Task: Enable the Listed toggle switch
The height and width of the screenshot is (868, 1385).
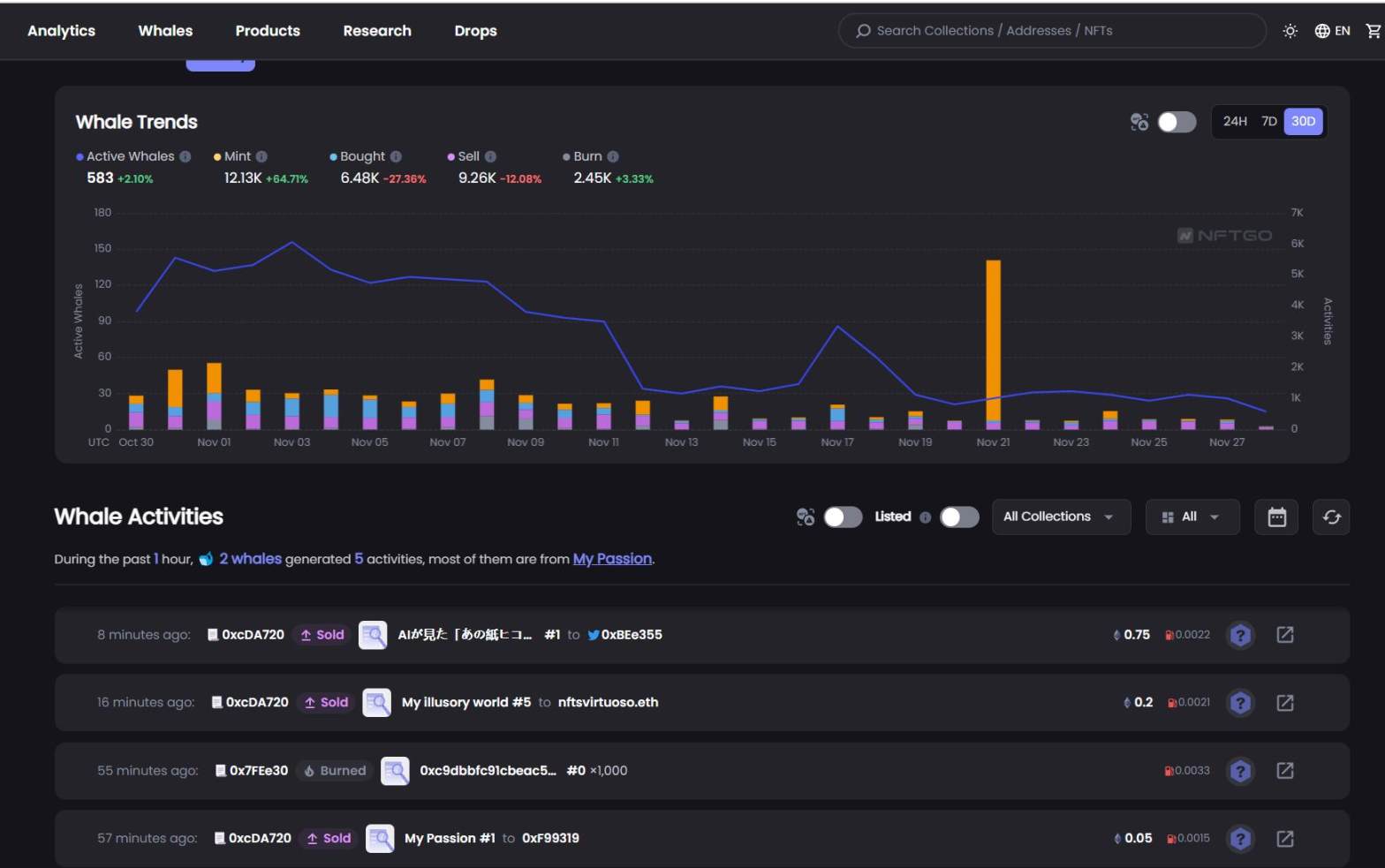Action: [x=959, y=517]
